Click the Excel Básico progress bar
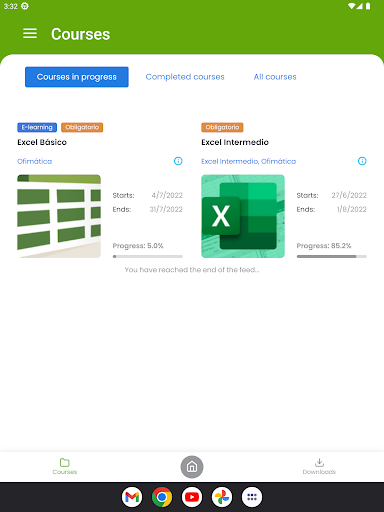Screen dimensions: 384x512 pos(148,256)
